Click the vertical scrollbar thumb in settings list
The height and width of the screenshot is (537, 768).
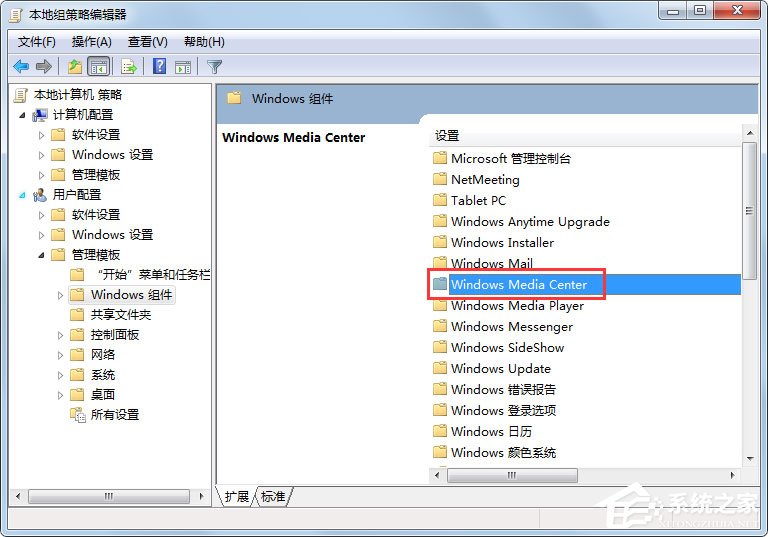[749, 211]
